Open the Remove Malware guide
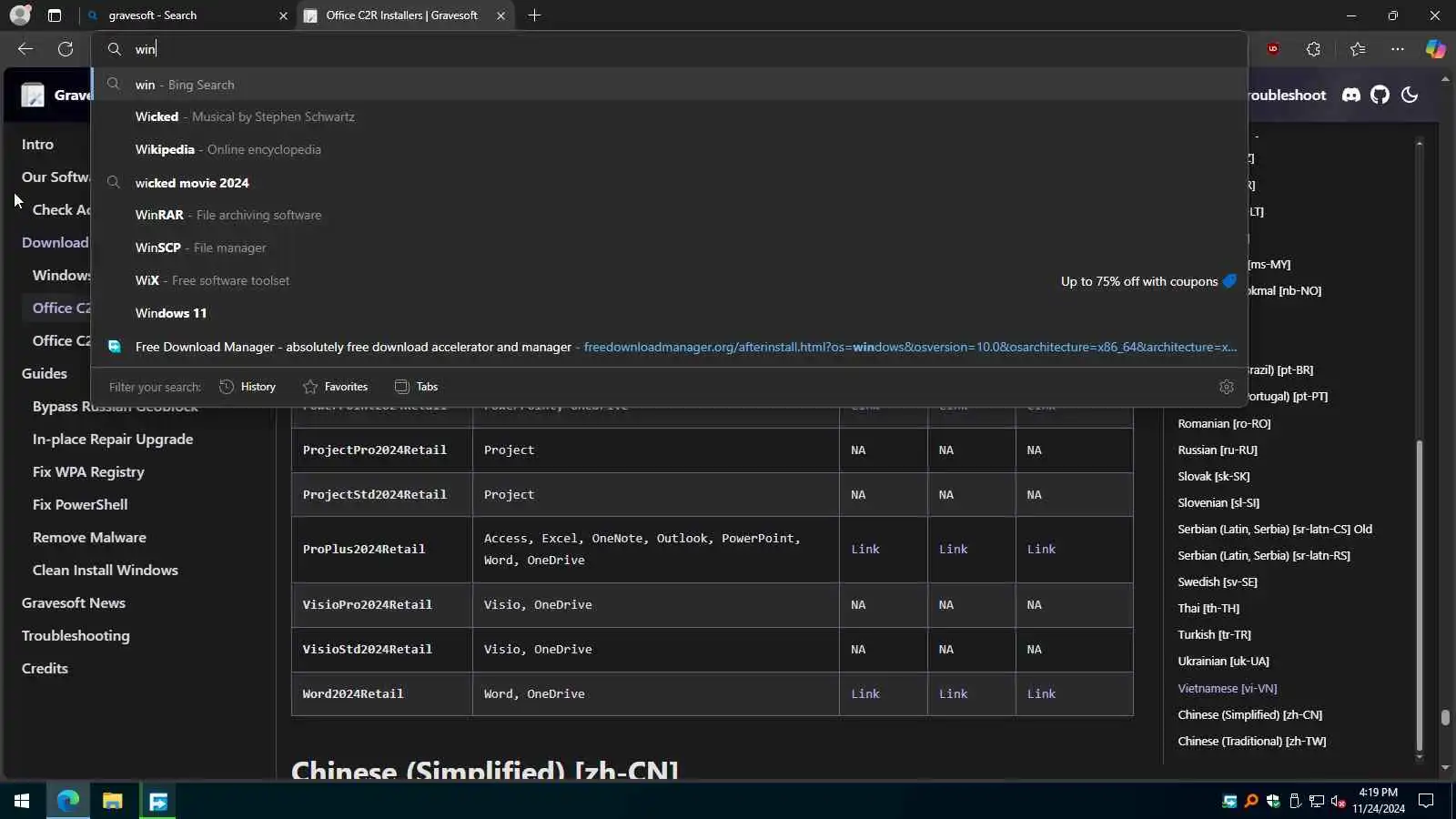Image resolution: width=1456 pixels, height=819 pixels. coord(89,537)
